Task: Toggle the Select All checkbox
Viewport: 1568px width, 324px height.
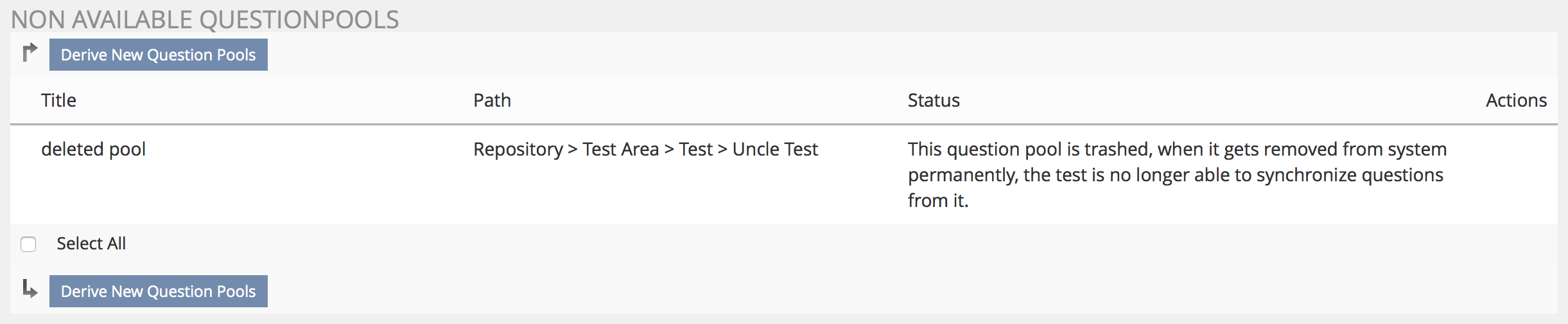Action: pos(28,244)
